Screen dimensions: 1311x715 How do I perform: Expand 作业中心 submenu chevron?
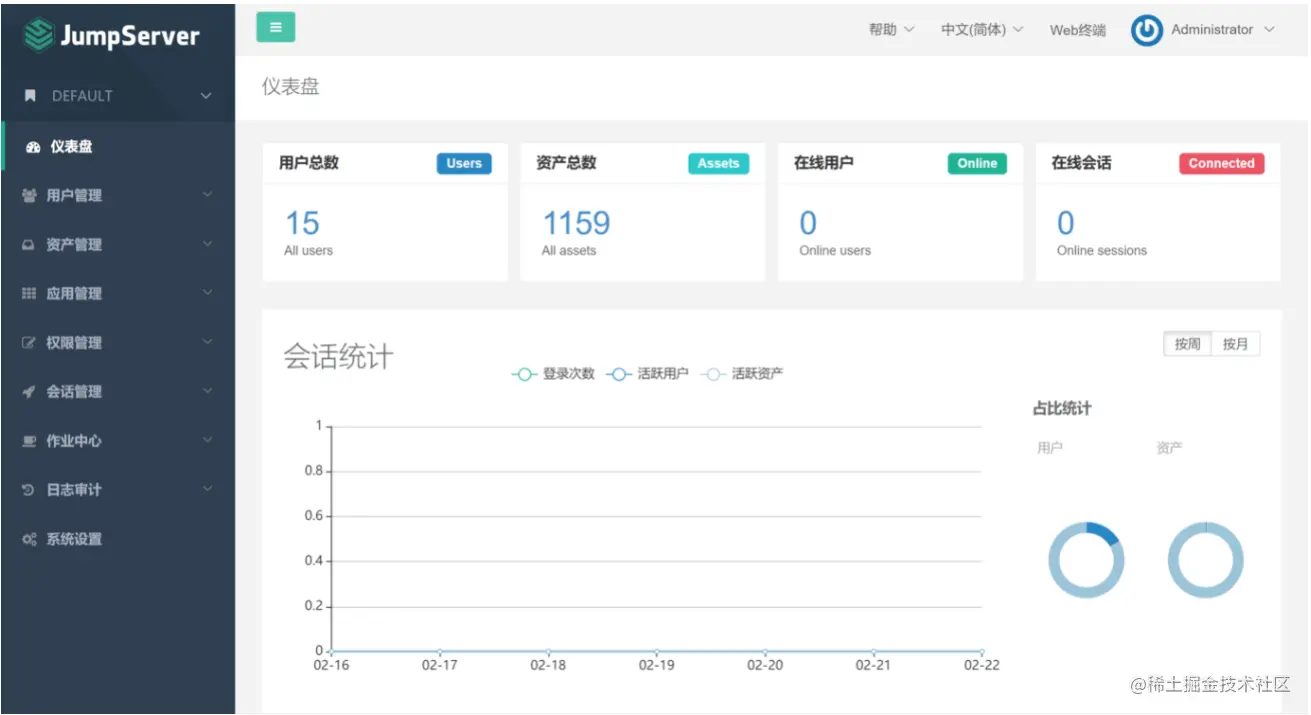point(207,439)
